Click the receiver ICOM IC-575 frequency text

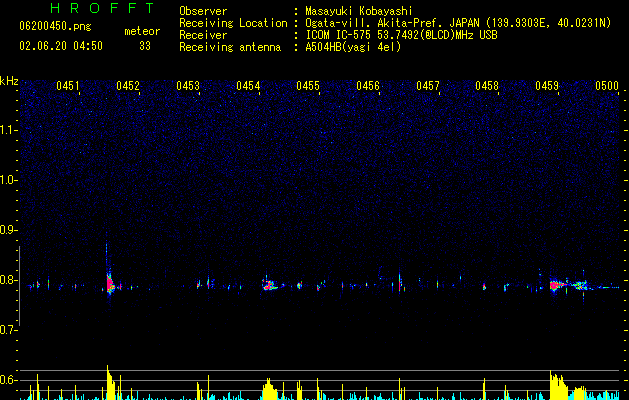401,35
